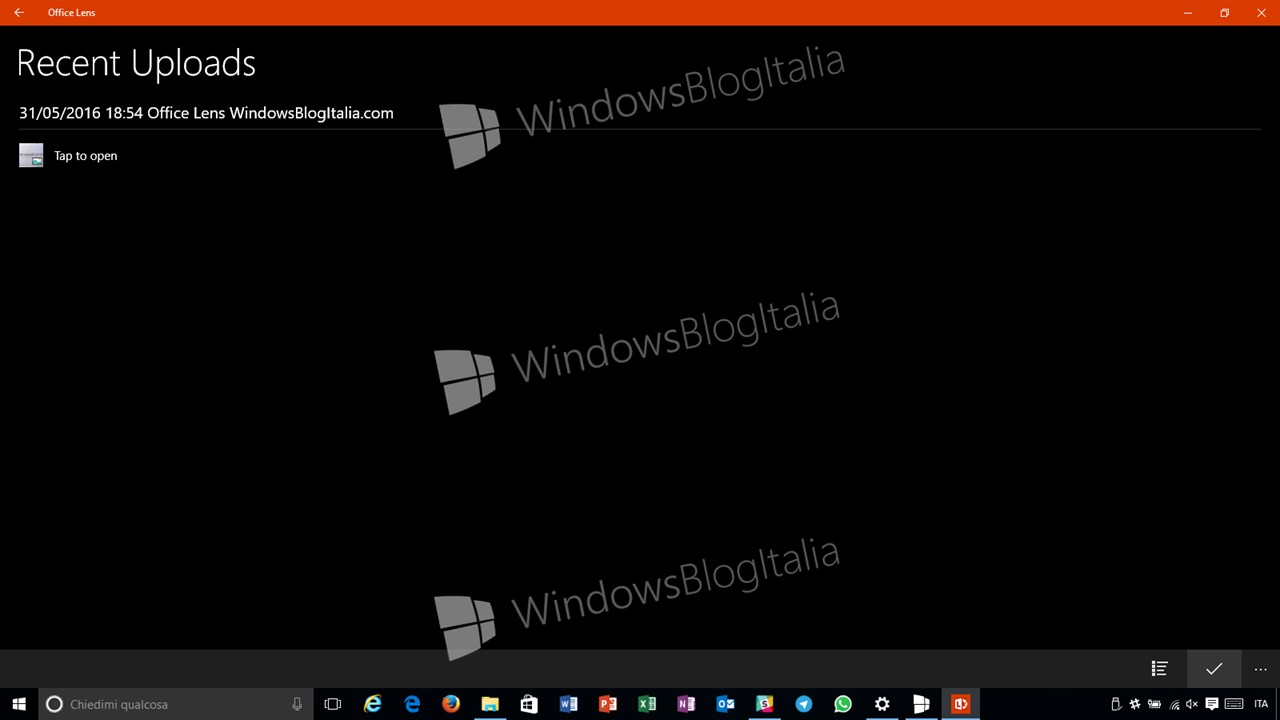This screenshot has height=720, width=1280.
Task: Open Action Center notifications icon
Action: tap(1212, 704)
